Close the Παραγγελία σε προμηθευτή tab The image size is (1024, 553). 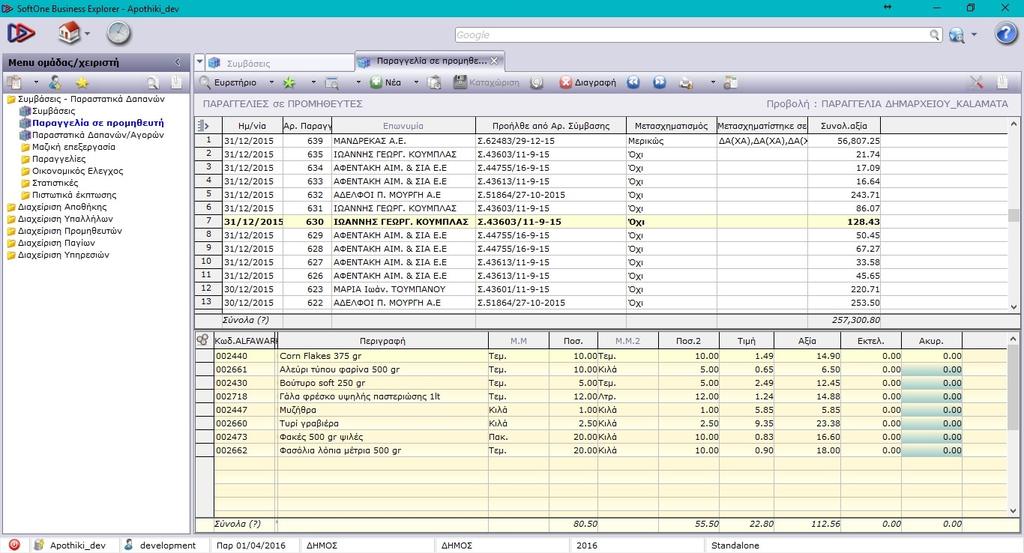[494, 61]
